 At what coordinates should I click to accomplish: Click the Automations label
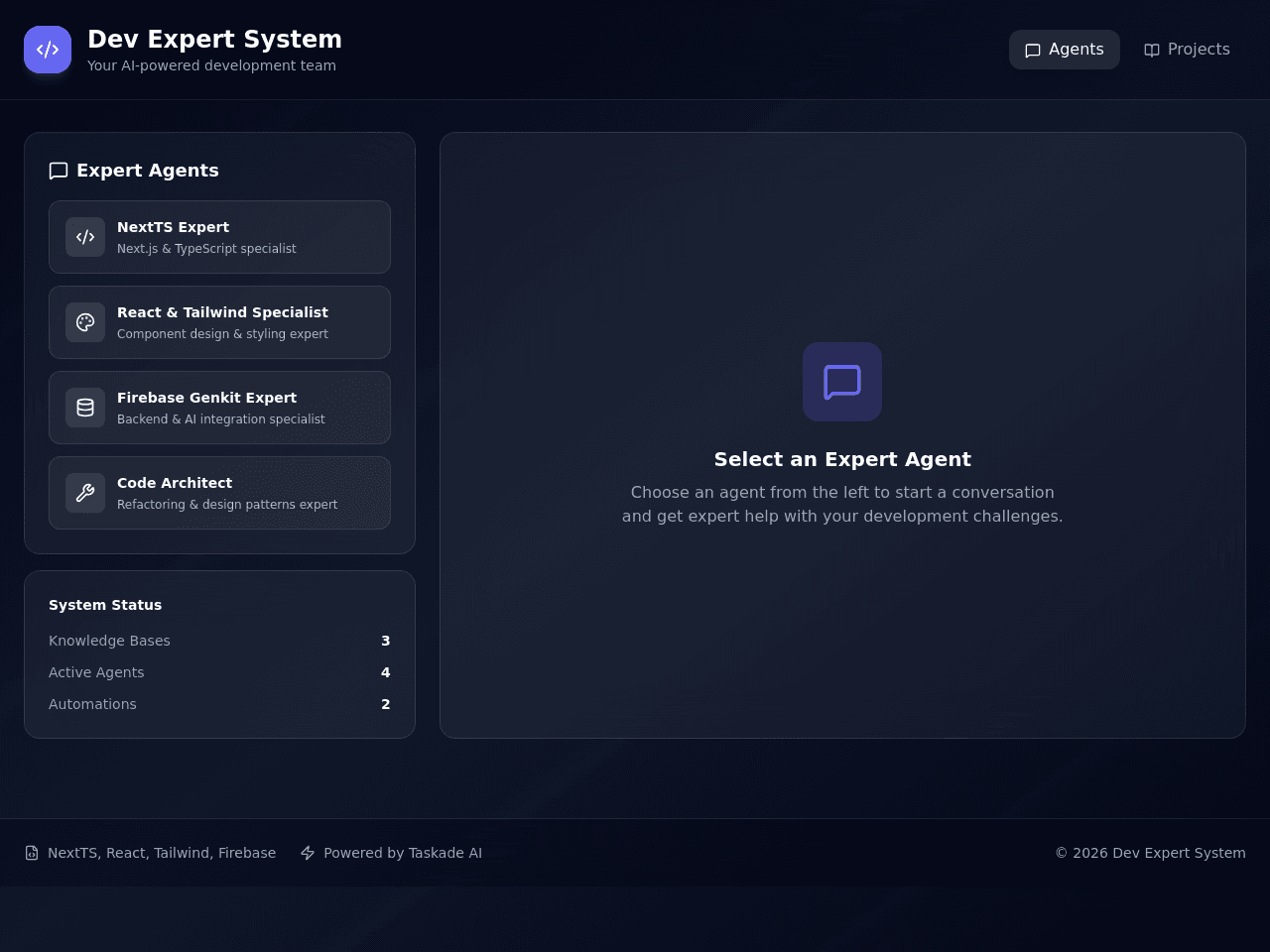coord(92,704)
